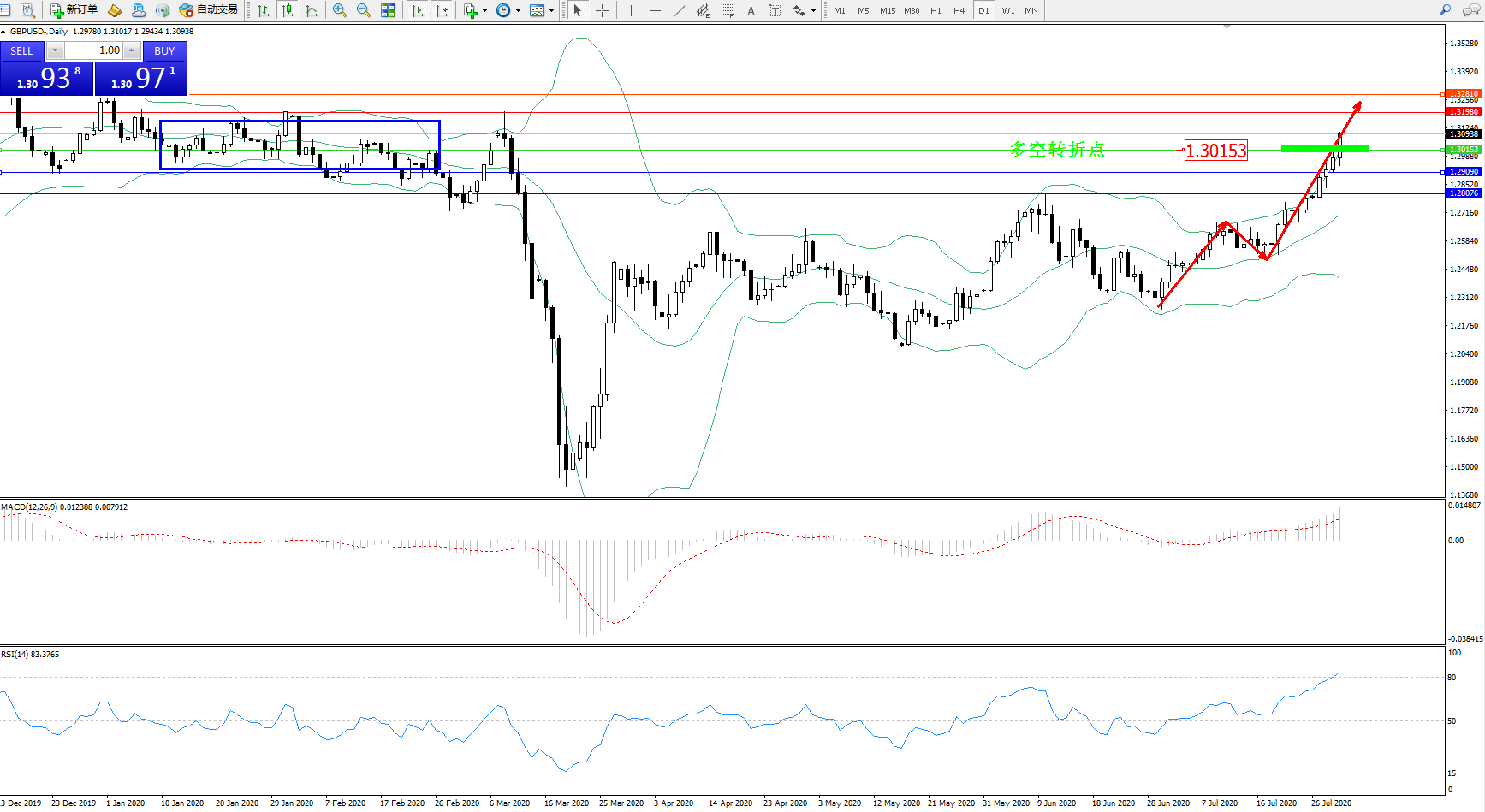The width and height of the screenshot is (1485, 812).
Task: Zoom out of the chart
Action: (364, 10)
